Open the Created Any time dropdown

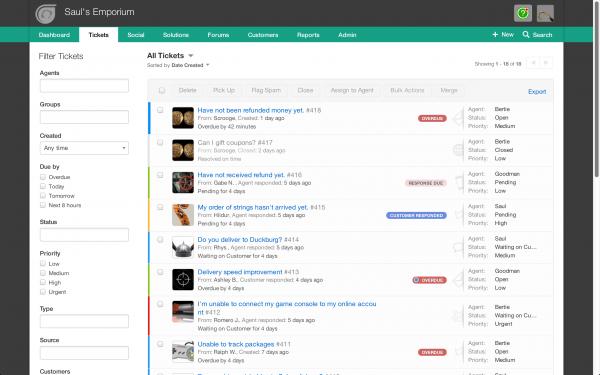84,148
